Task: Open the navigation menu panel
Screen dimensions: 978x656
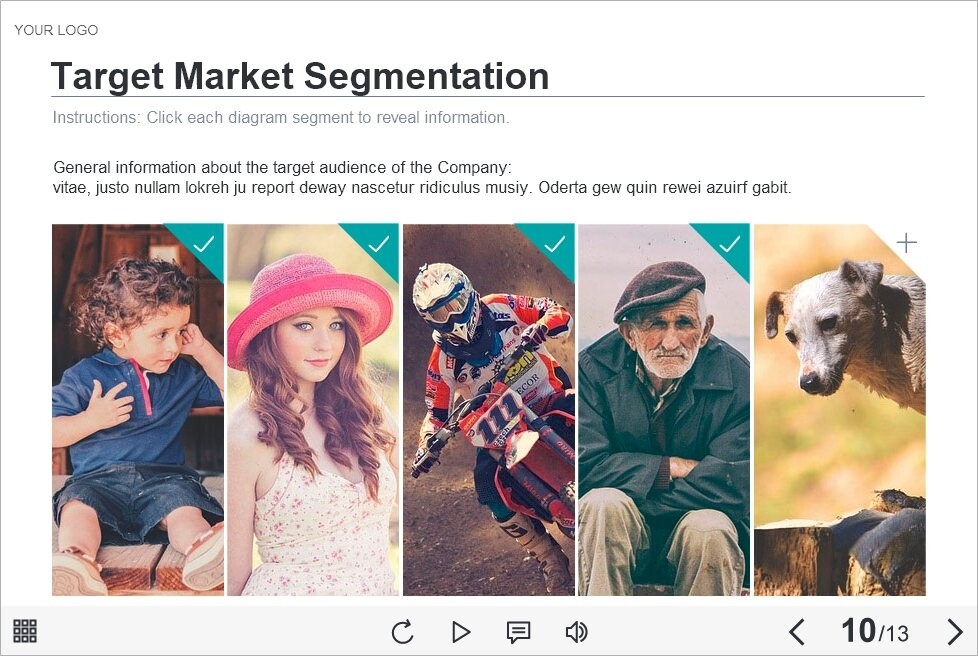Action: 25,631
